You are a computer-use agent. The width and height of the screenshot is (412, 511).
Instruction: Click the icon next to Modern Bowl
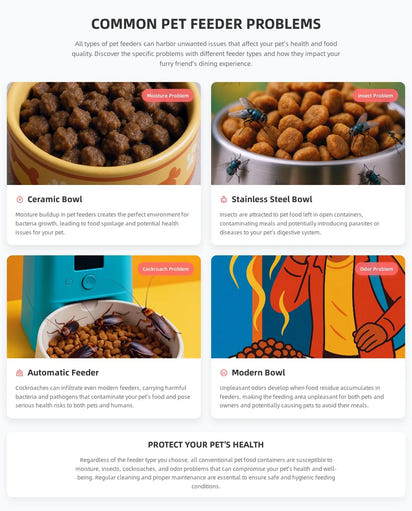(224, 373)
